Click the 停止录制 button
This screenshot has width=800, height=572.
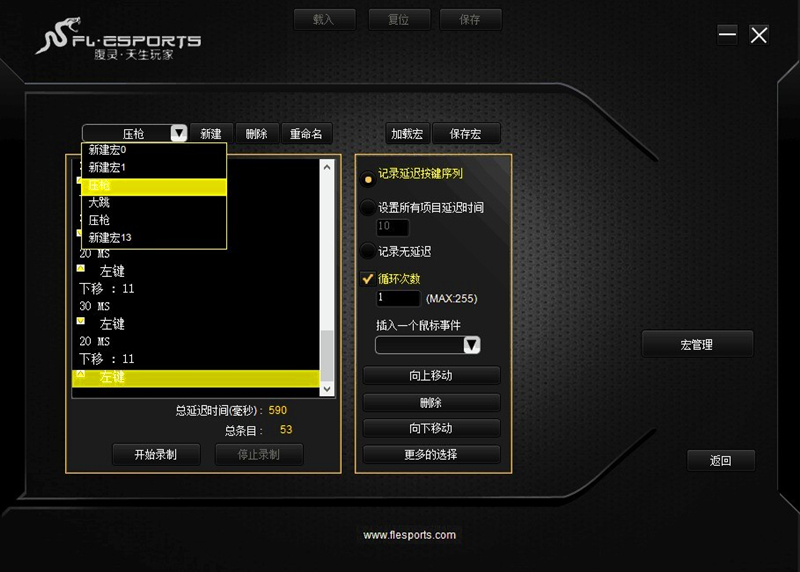point(259,454)
